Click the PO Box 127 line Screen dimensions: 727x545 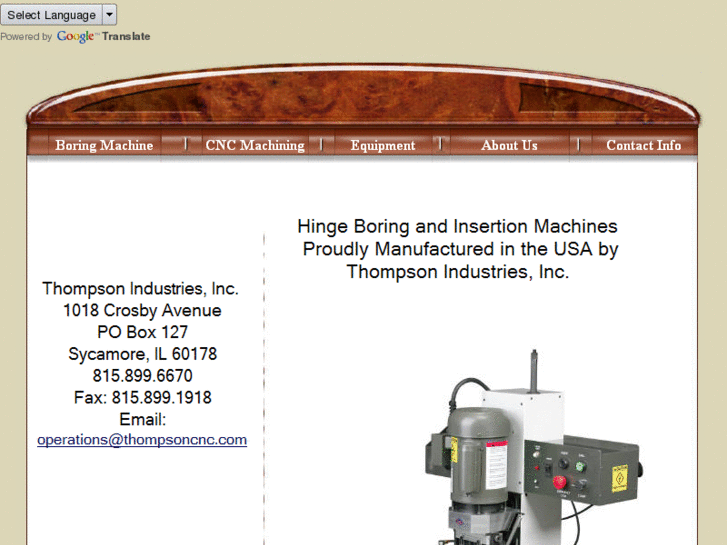click(x=142, y=332)
